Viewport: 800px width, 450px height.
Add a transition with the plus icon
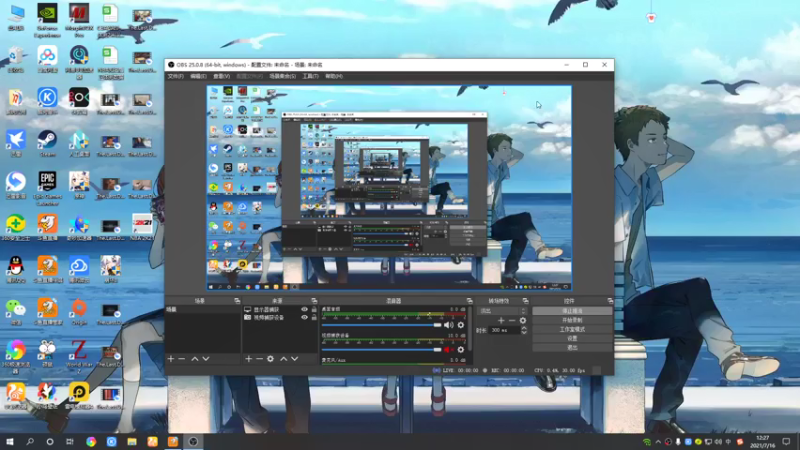[x=501, y=320]
